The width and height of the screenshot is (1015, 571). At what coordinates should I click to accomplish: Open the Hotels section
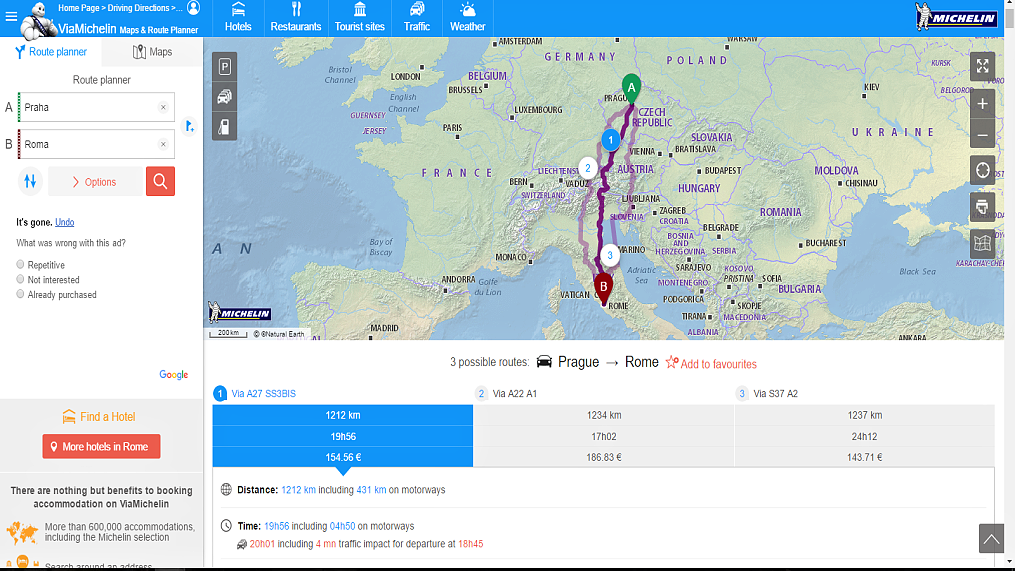point(238,17)
